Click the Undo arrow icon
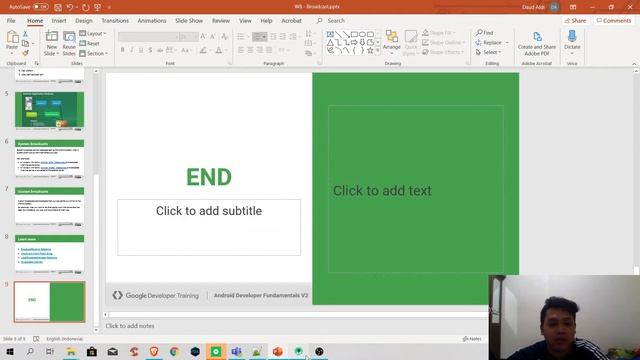 [x=70, y=7]
